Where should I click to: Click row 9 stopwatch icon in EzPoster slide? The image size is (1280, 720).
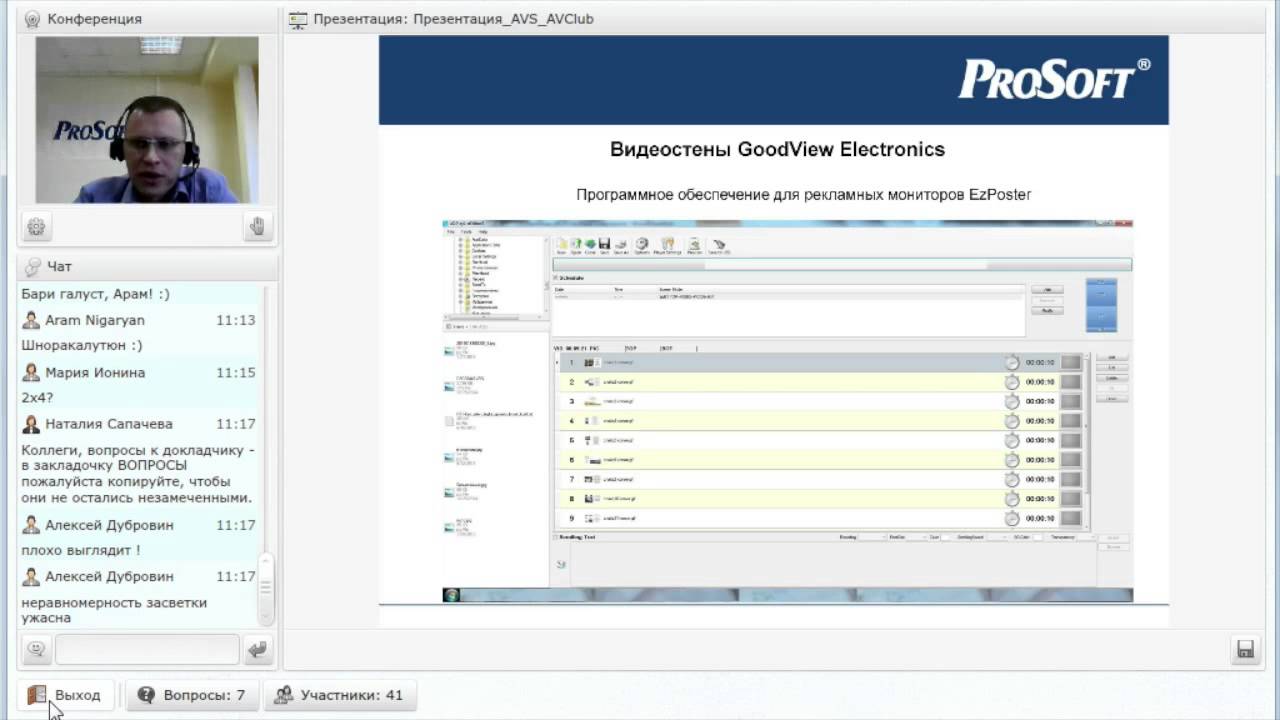[1012, 519]
